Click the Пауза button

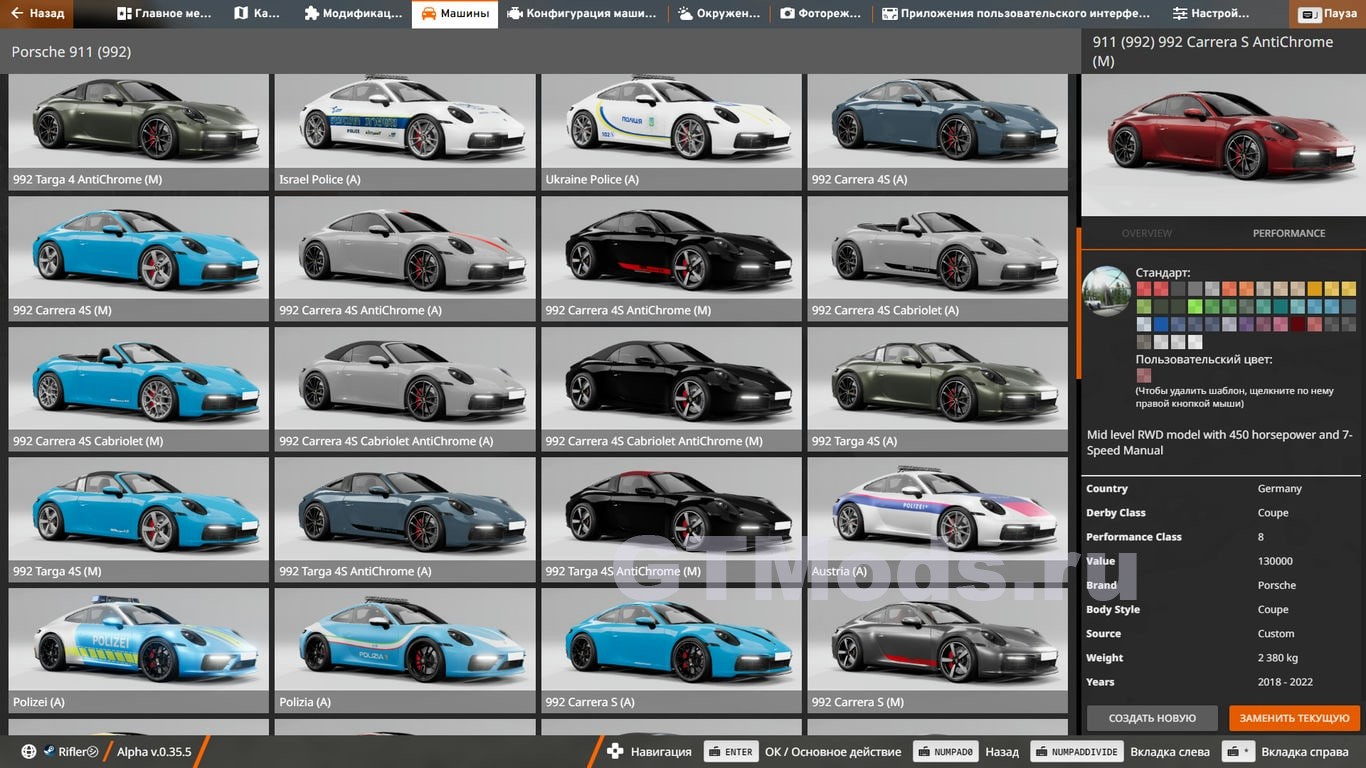[x=1328, y=14]
